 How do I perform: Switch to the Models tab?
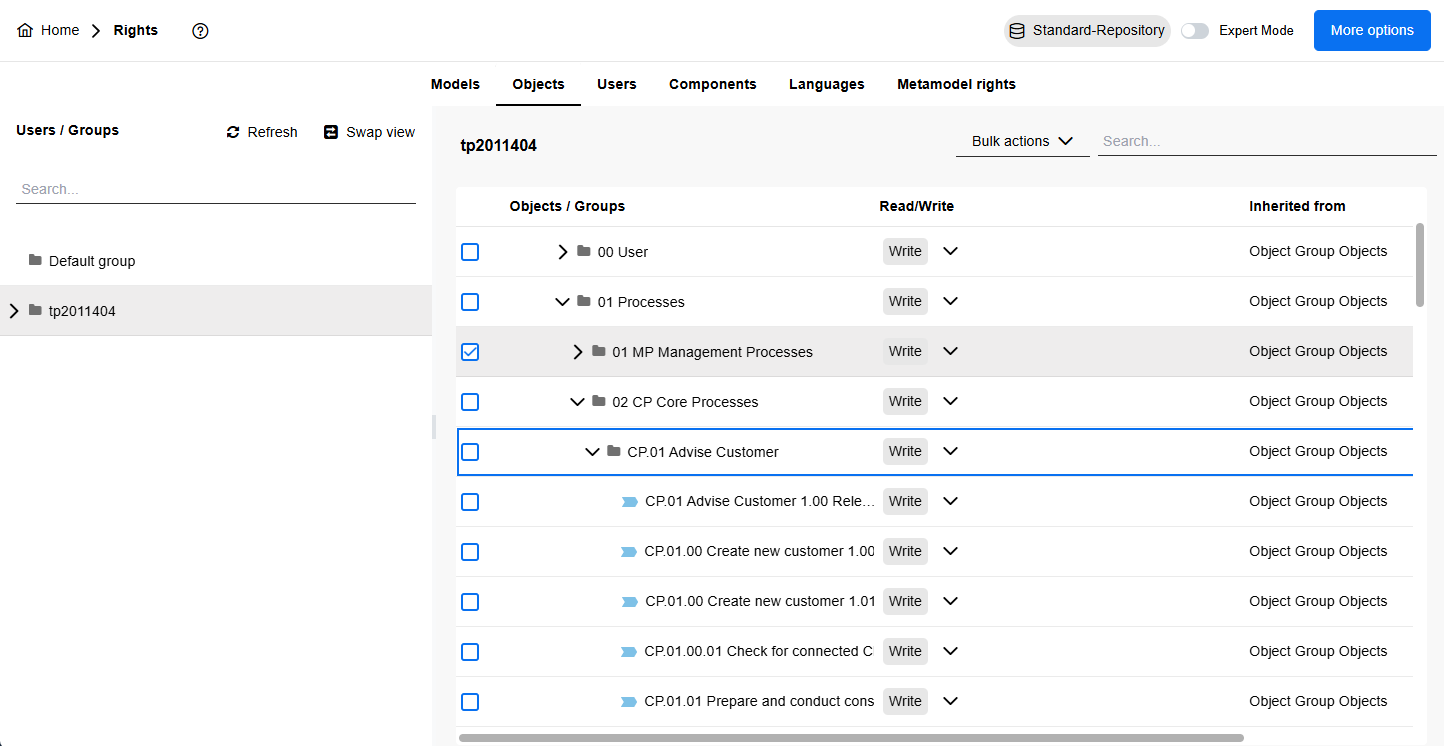pyautogui.click(x=455, y=84)
